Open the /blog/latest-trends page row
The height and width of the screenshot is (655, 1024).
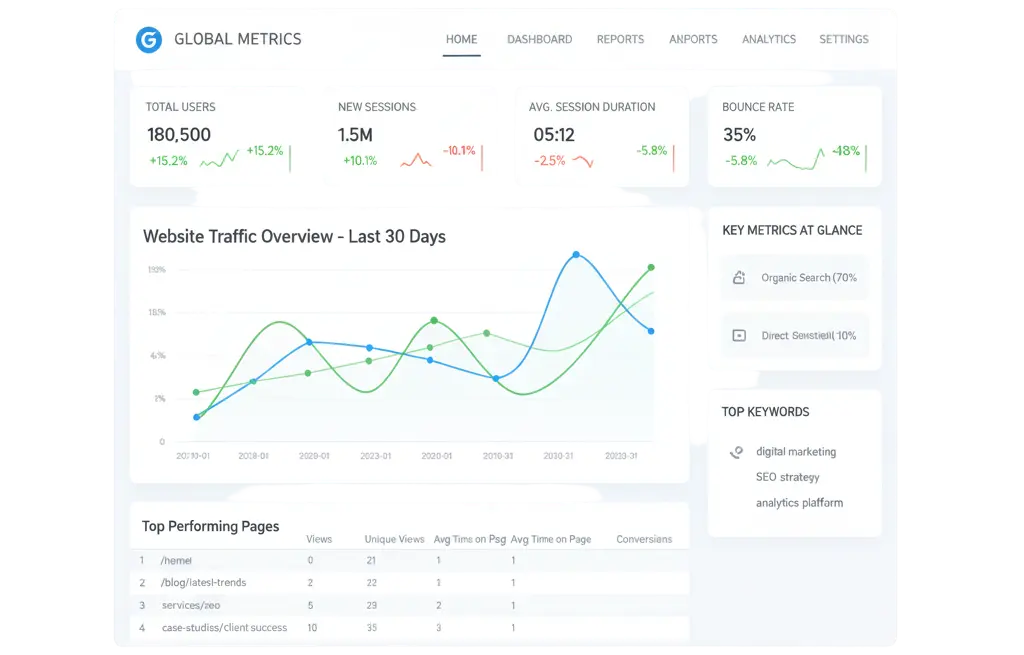pyautogui.click(x=409, y=583)
